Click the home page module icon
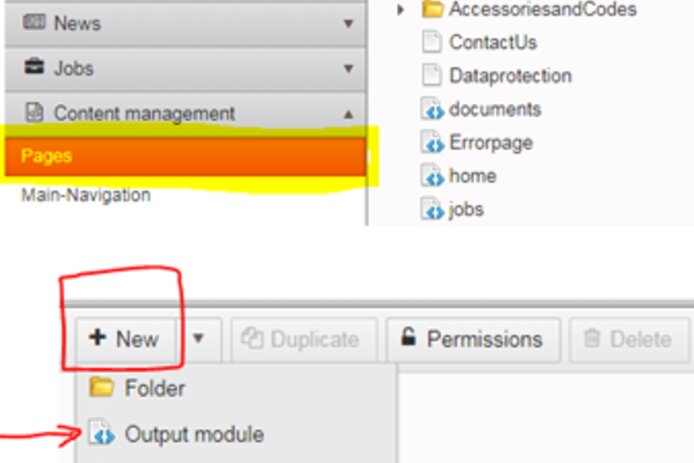Screen dimensions: 694x463 tap(432, 175)
